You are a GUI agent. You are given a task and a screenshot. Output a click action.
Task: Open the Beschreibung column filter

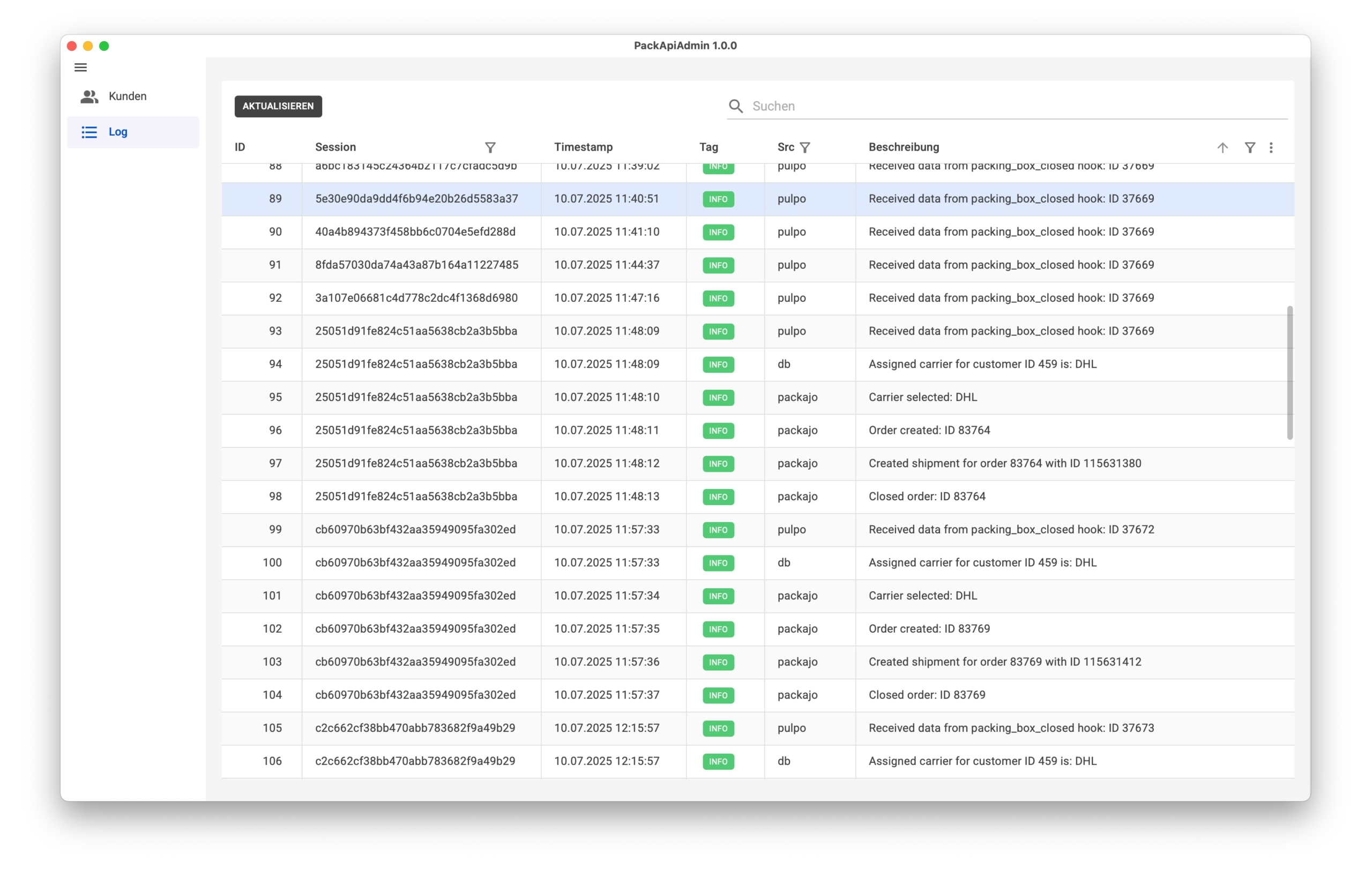(1250, 147)
